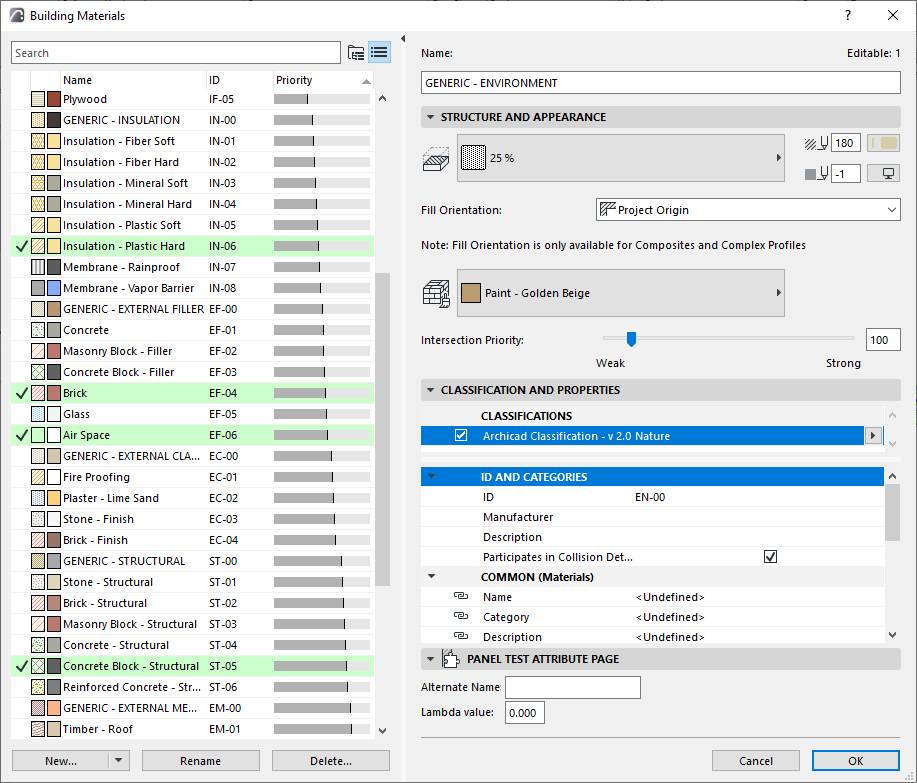The width and height of the screenshot is (917, 783).
Task: Click the material Name field
Action: (660, 82)
